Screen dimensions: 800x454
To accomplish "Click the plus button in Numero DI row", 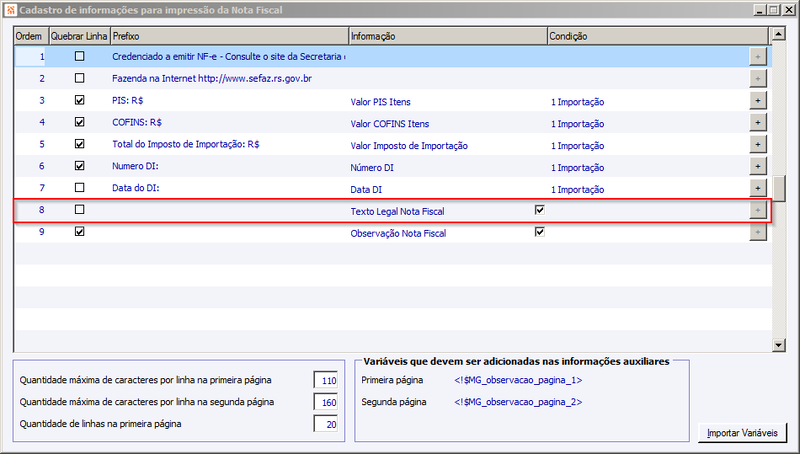I will click(x=758, y=166).
